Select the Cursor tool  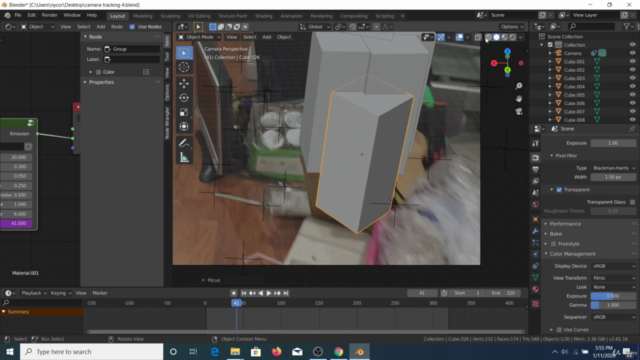tap(184, 67)
